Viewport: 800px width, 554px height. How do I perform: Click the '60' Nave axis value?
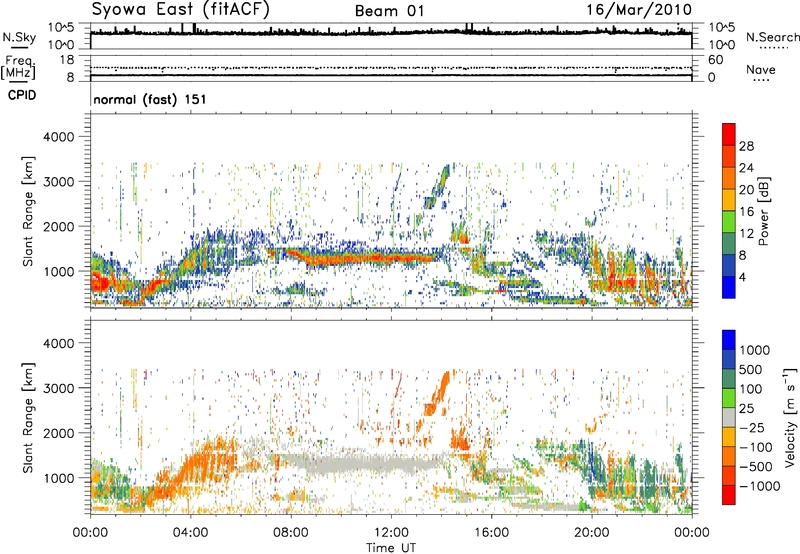715,60
